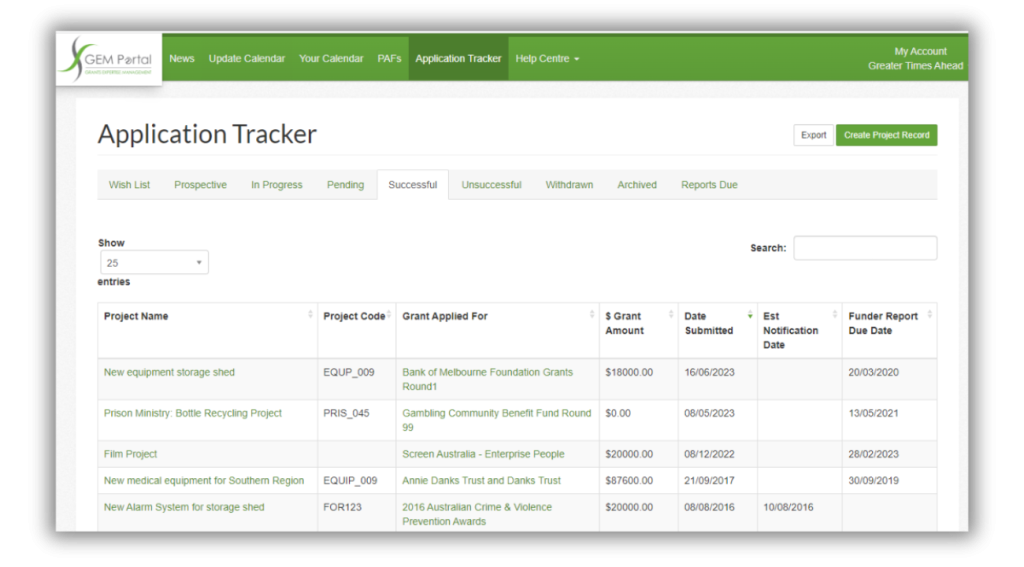Expand the Help Centre menu
The height and width of the screenshot is (567, 1024).
point(546,59)
